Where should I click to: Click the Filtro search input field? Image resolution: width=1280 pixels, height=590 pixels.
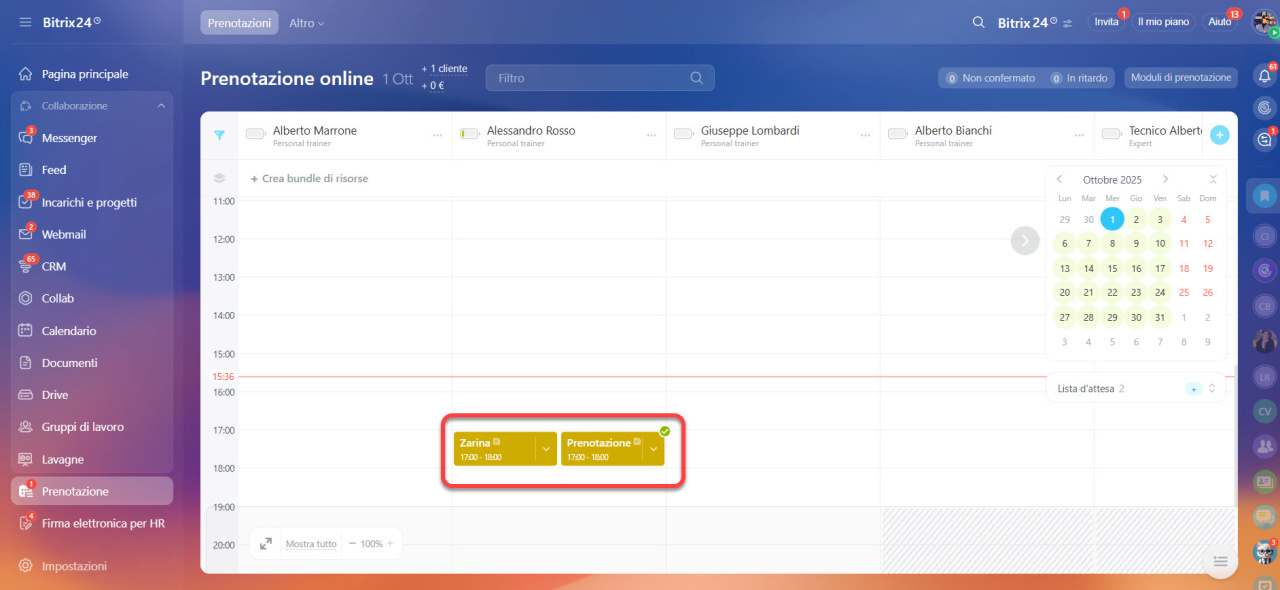point(590,78)
